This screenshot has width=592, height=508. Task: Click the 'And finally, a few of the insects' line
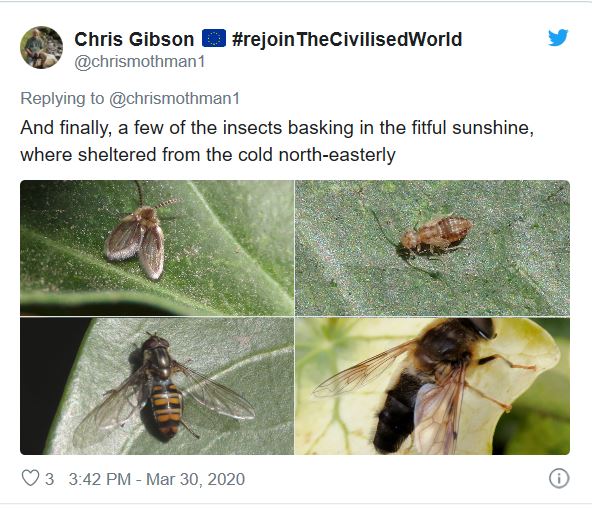point(277,128)
